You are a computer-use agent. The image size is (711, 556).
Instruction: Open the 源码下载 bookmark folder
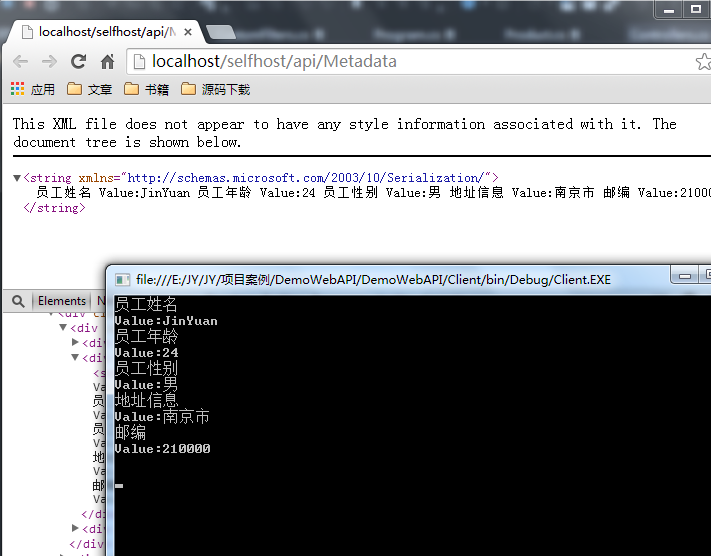215,89
